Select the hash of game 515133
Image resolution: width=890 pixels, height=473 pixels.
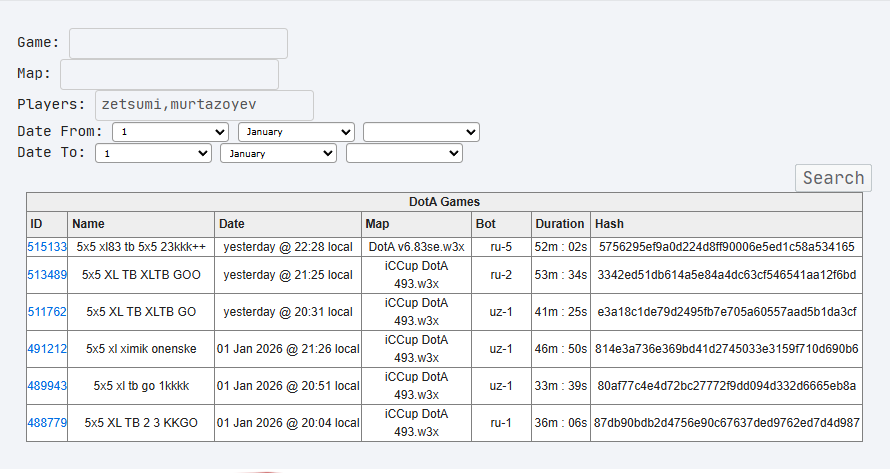click(x=726, y=247)
